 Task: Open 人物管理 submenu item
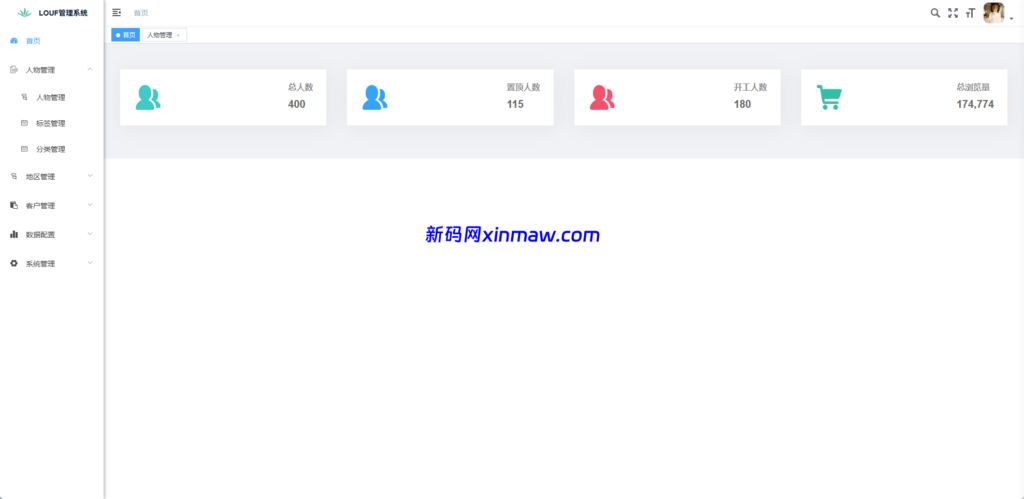[50, 98]
